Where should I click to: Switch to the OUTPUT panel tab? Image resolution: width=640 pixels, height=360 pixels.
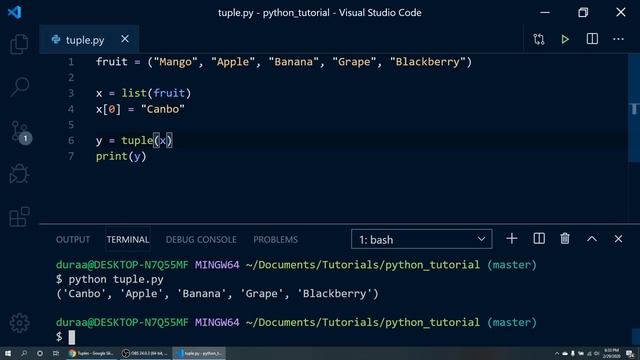[73, 240]
